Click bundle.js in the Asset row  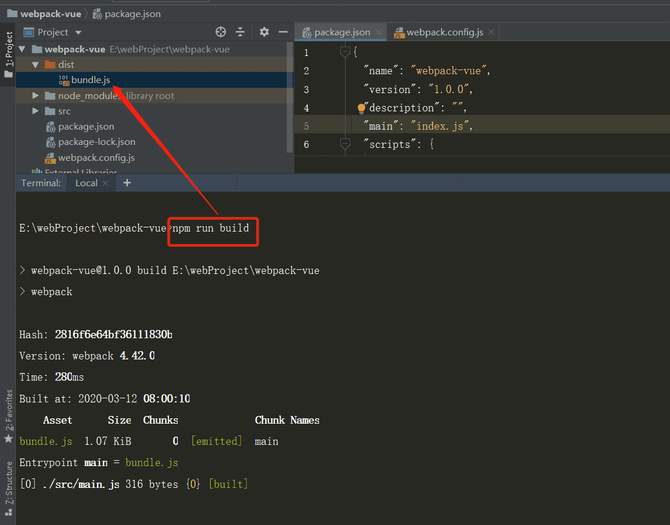click(46, 441)
